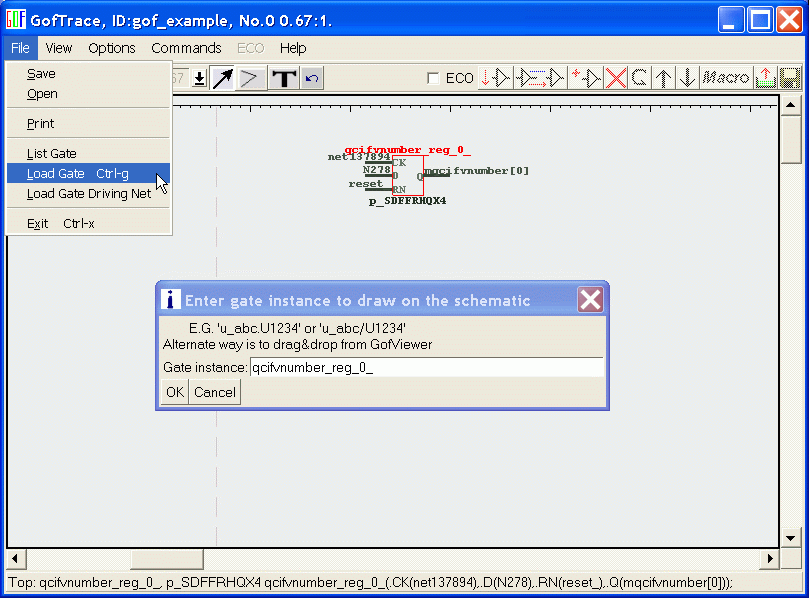Click the rotate C-shaped toolbar icon
This screenshot has height=598, width=809.
639,78
